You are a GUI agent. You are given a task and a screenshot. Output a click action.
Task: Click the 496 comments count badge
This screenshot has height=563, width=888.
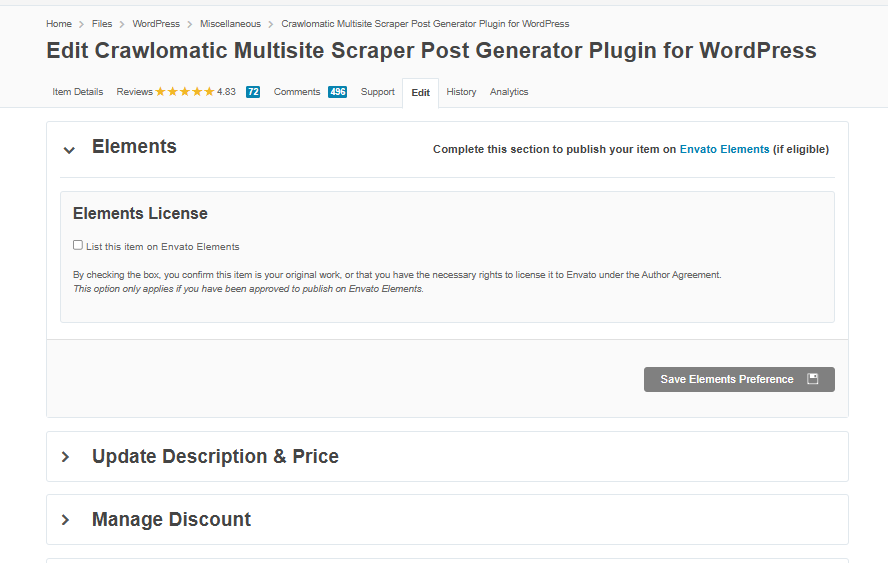(337, 92)
